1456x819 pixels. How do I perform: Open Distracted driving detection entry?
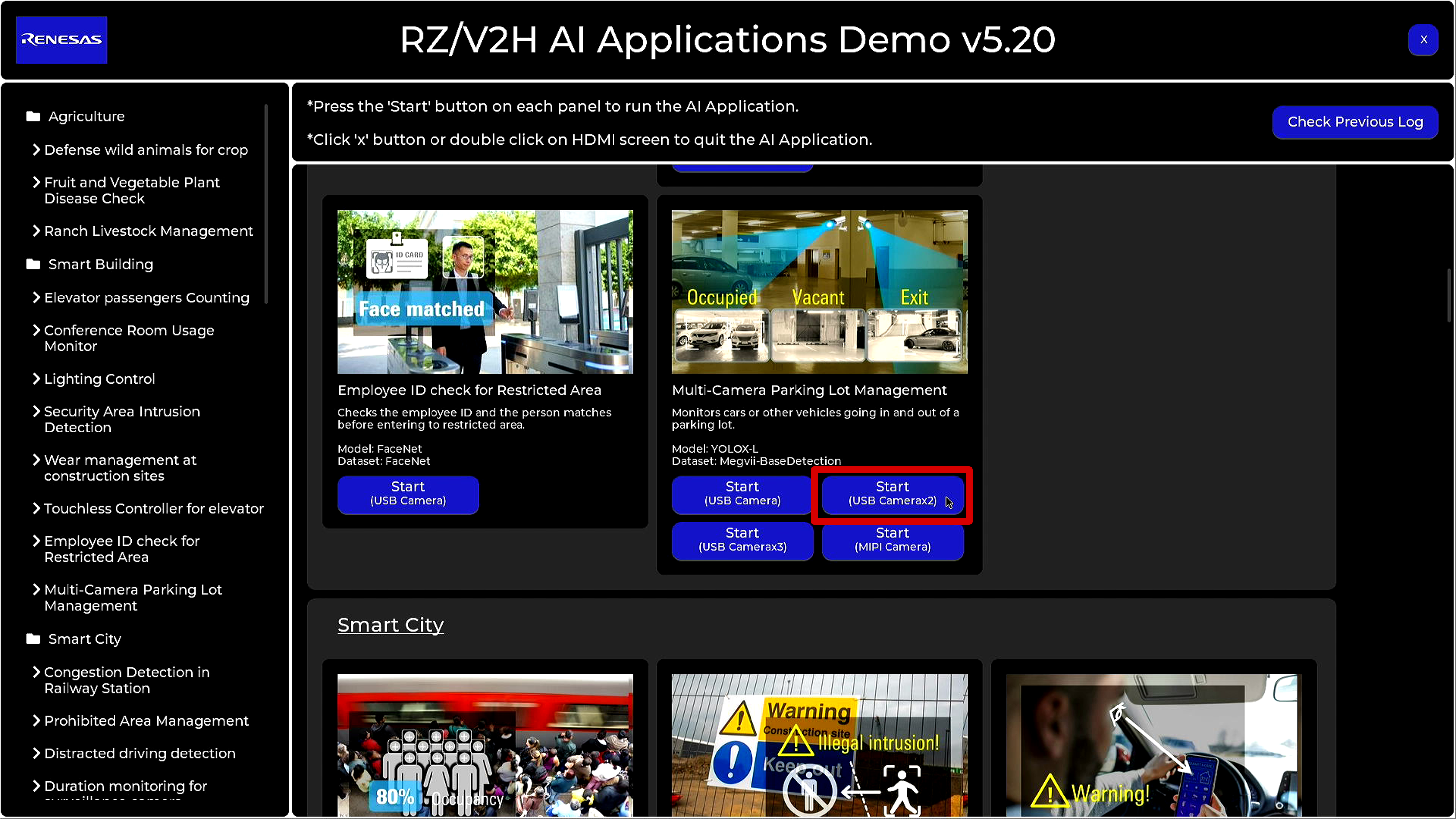pos(140,753)
